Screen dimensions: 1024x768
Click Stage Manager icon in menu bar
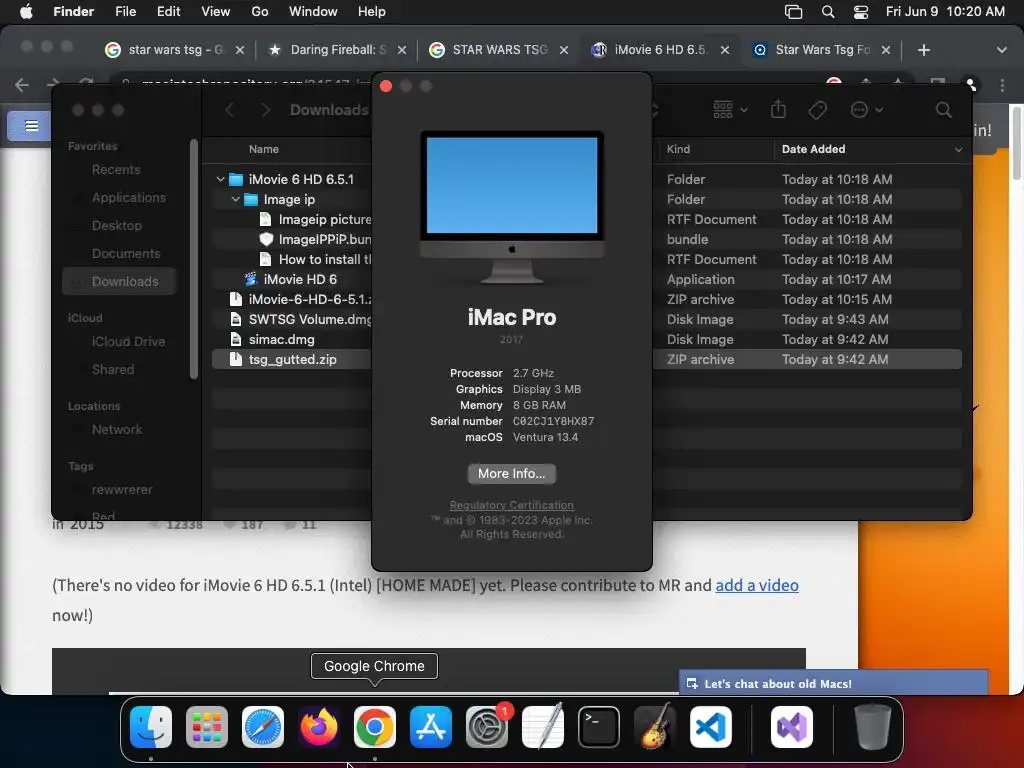[x=793, y=12]
